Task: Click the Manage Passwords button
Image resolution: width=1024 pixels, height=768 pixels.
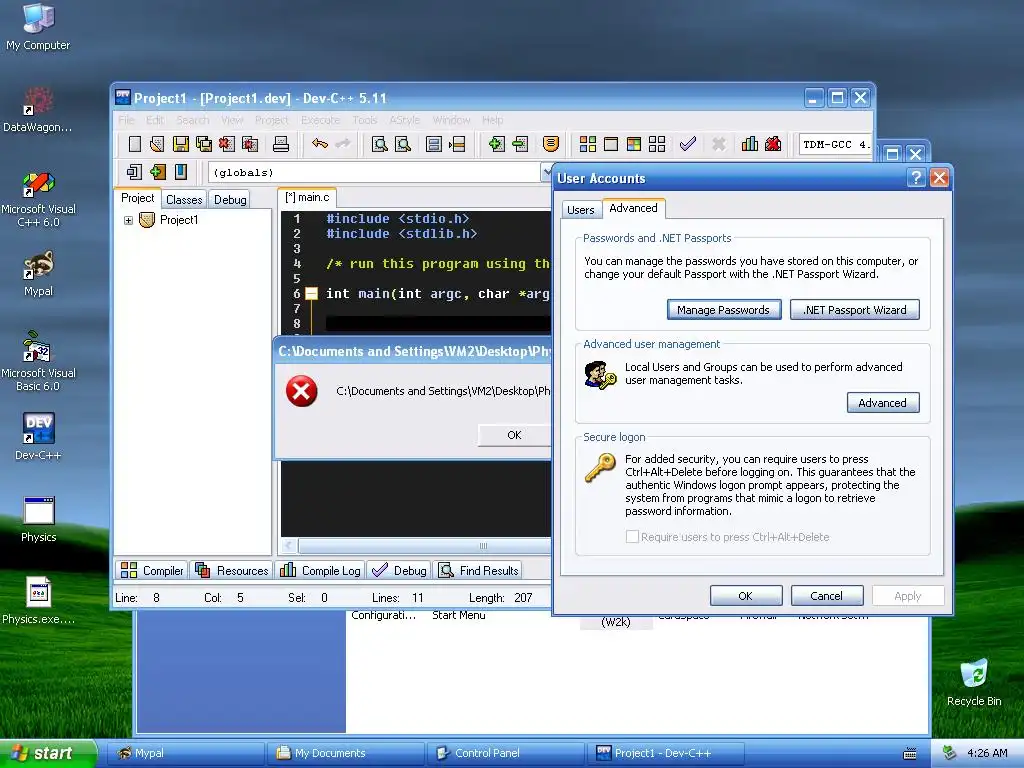Action: (724, 310)
